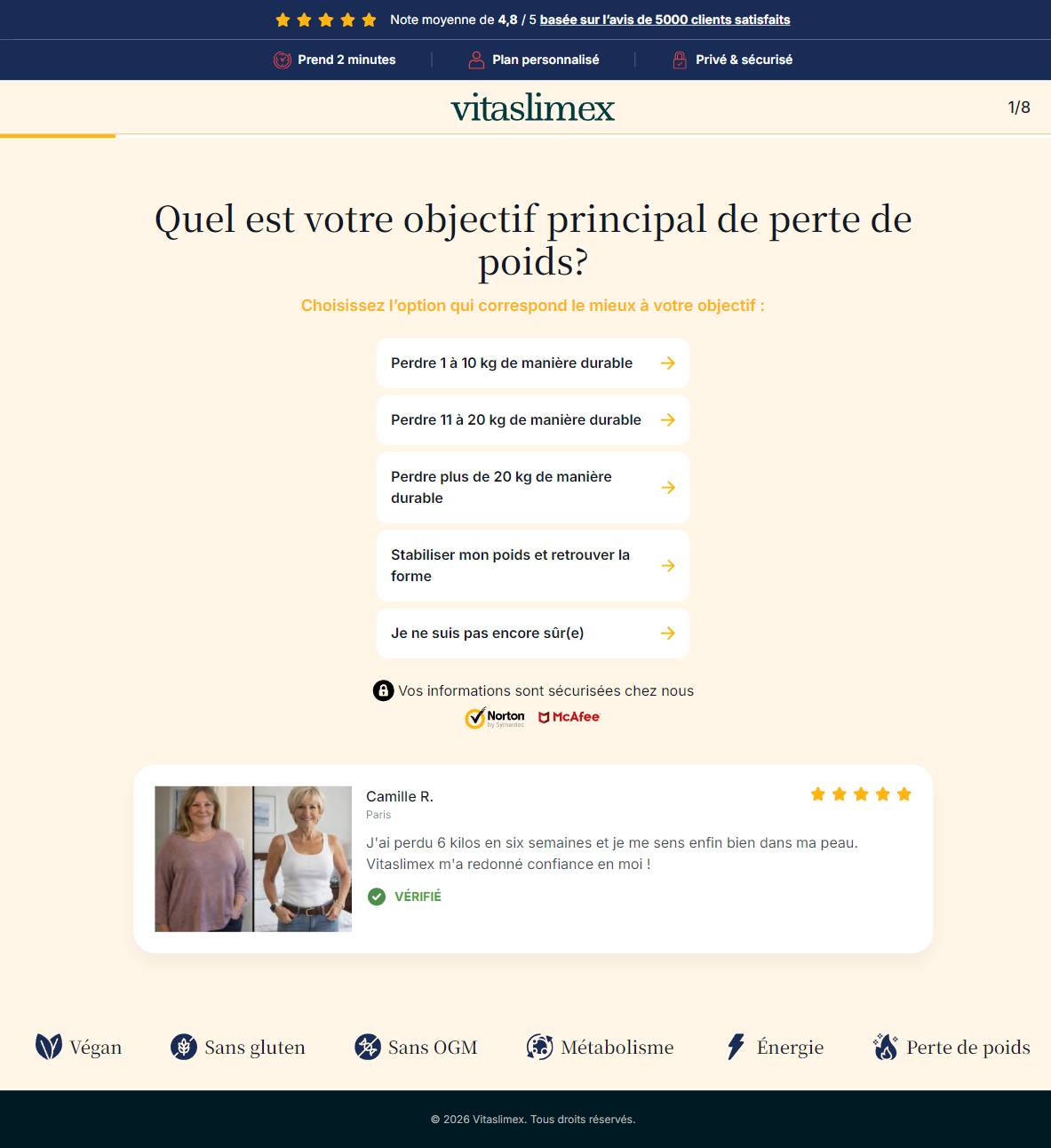Click the 1/8 step counter
The width and height of the screenshot is (1051, 1148).
coord(1019,108)
